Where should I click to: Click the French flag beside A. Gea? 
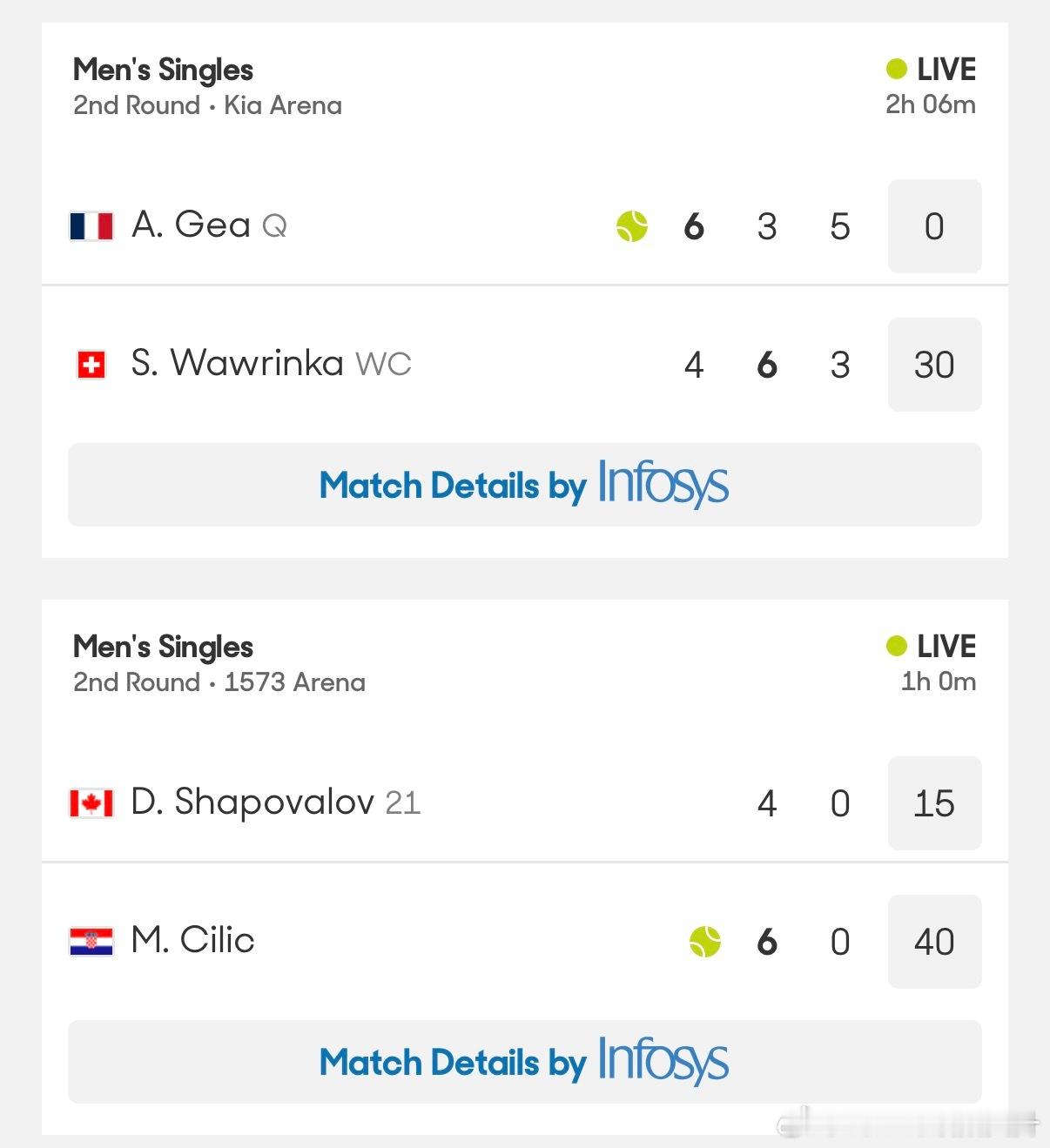coord(91,226)
